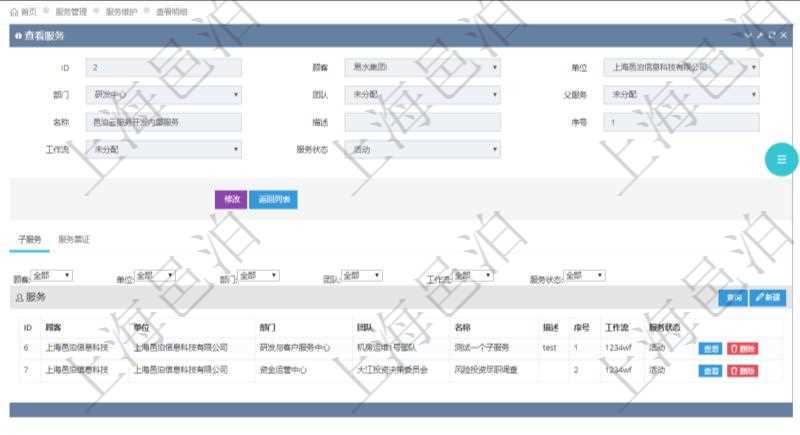The height and width of the screenshot is (435, 800).
Task: Open the 顾客 filter dropdown above table
Action: coord(51,275)
